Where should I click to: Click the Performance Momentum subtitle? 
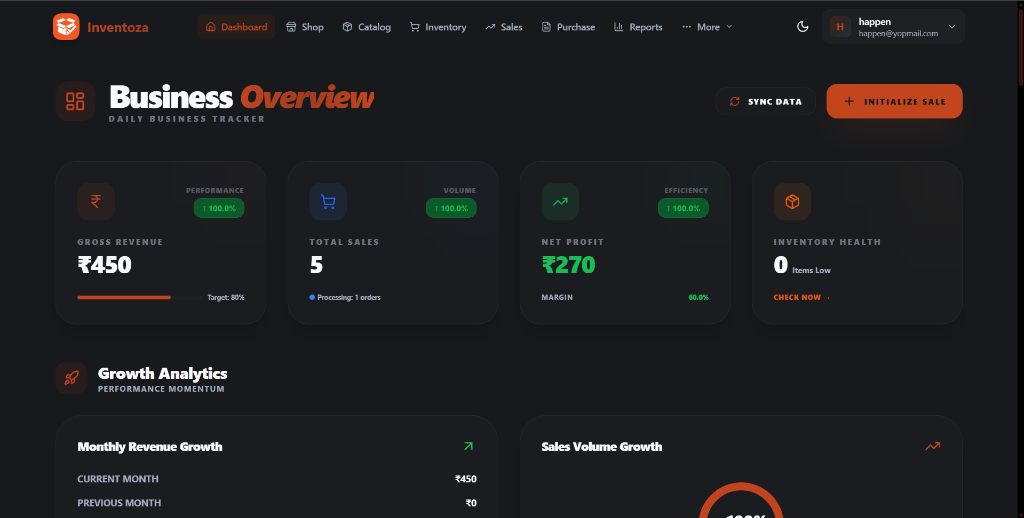point(161,389)
